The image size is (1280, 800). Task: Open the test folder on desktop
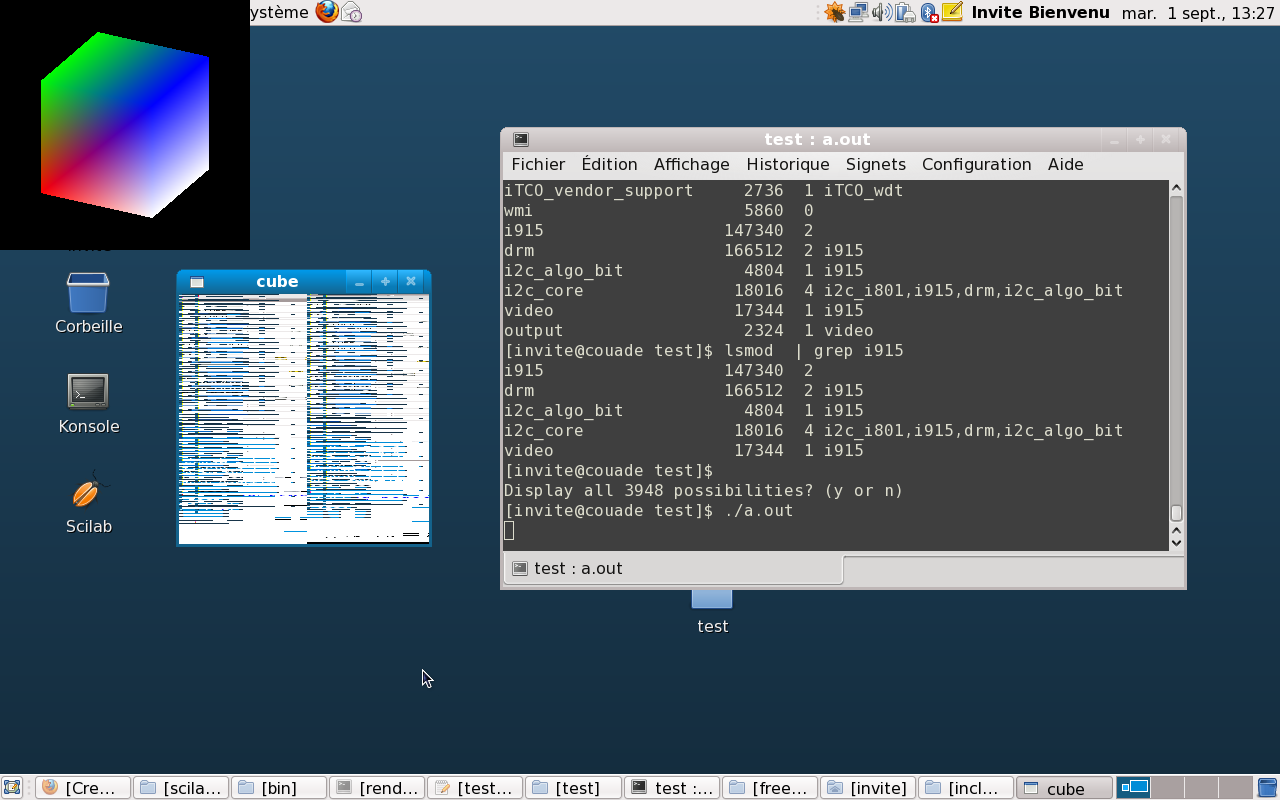point(712,600)
